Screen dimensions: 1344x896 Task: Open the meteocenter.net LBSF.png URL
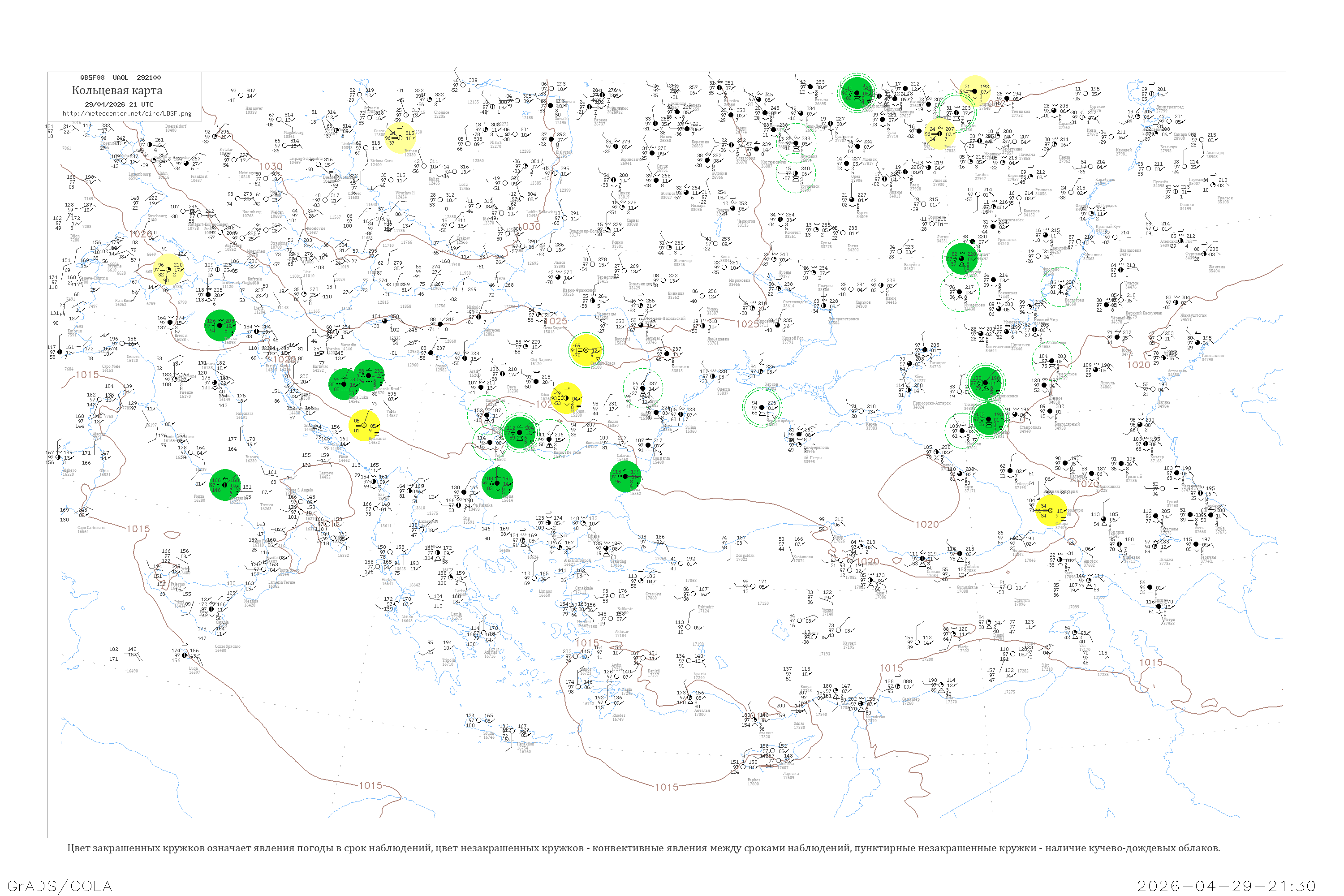point(127,114)
